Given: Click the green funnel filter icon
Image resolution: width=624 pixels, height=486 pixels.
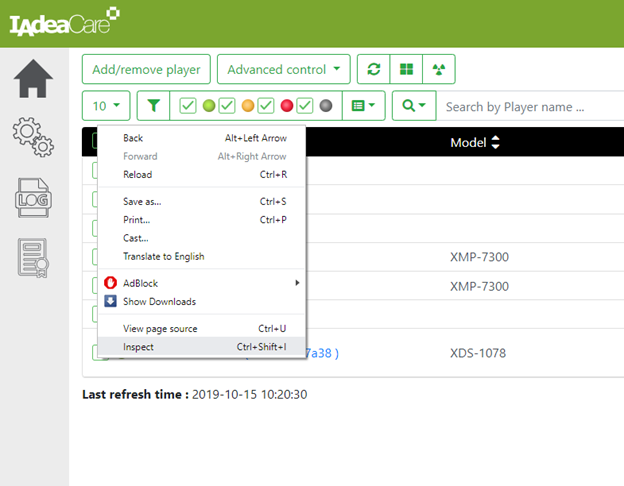Looking at the screenshot, I should (x=154, y=105).
